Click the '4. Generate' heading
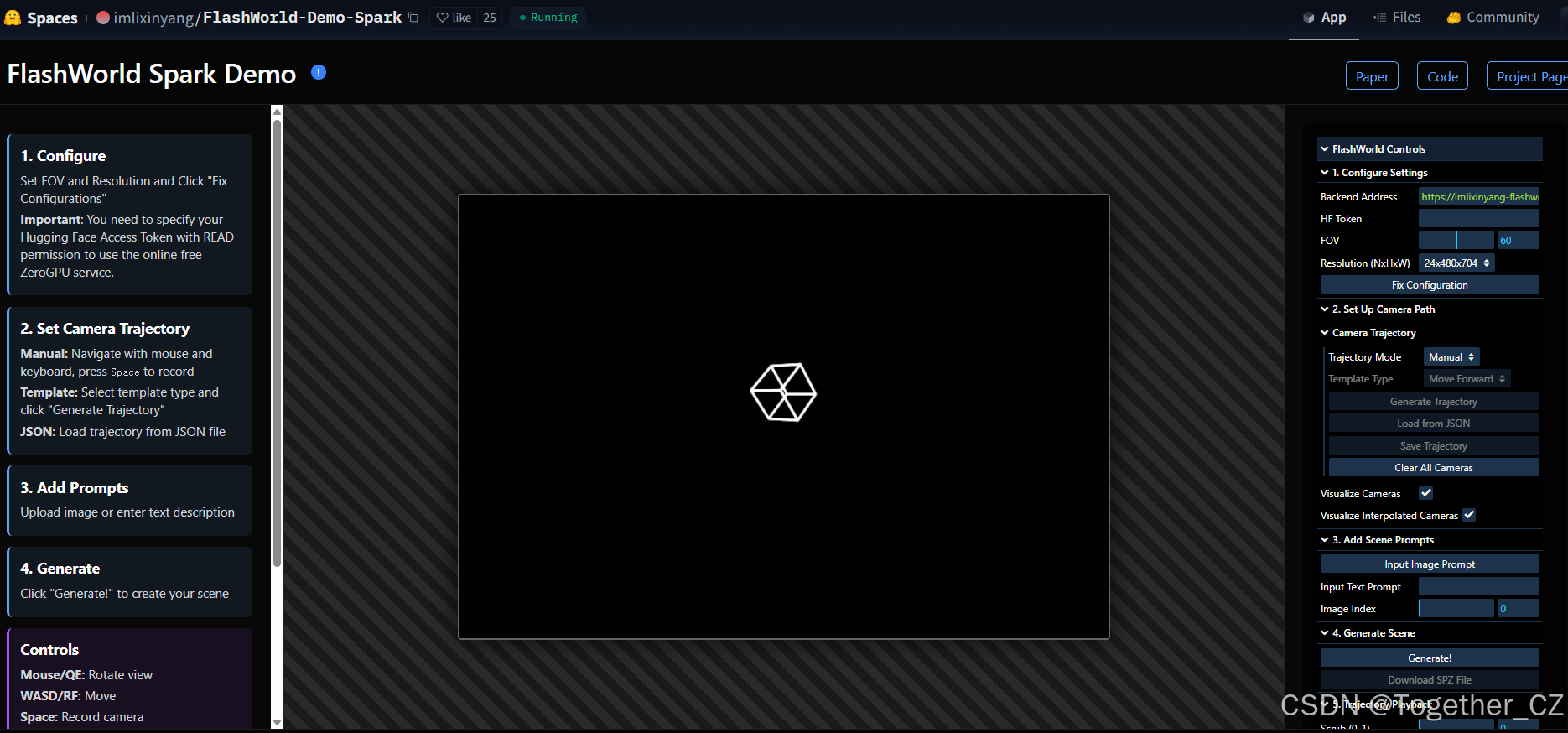The height and width of the screenshot is (733, 1568). tap(60, 568)
